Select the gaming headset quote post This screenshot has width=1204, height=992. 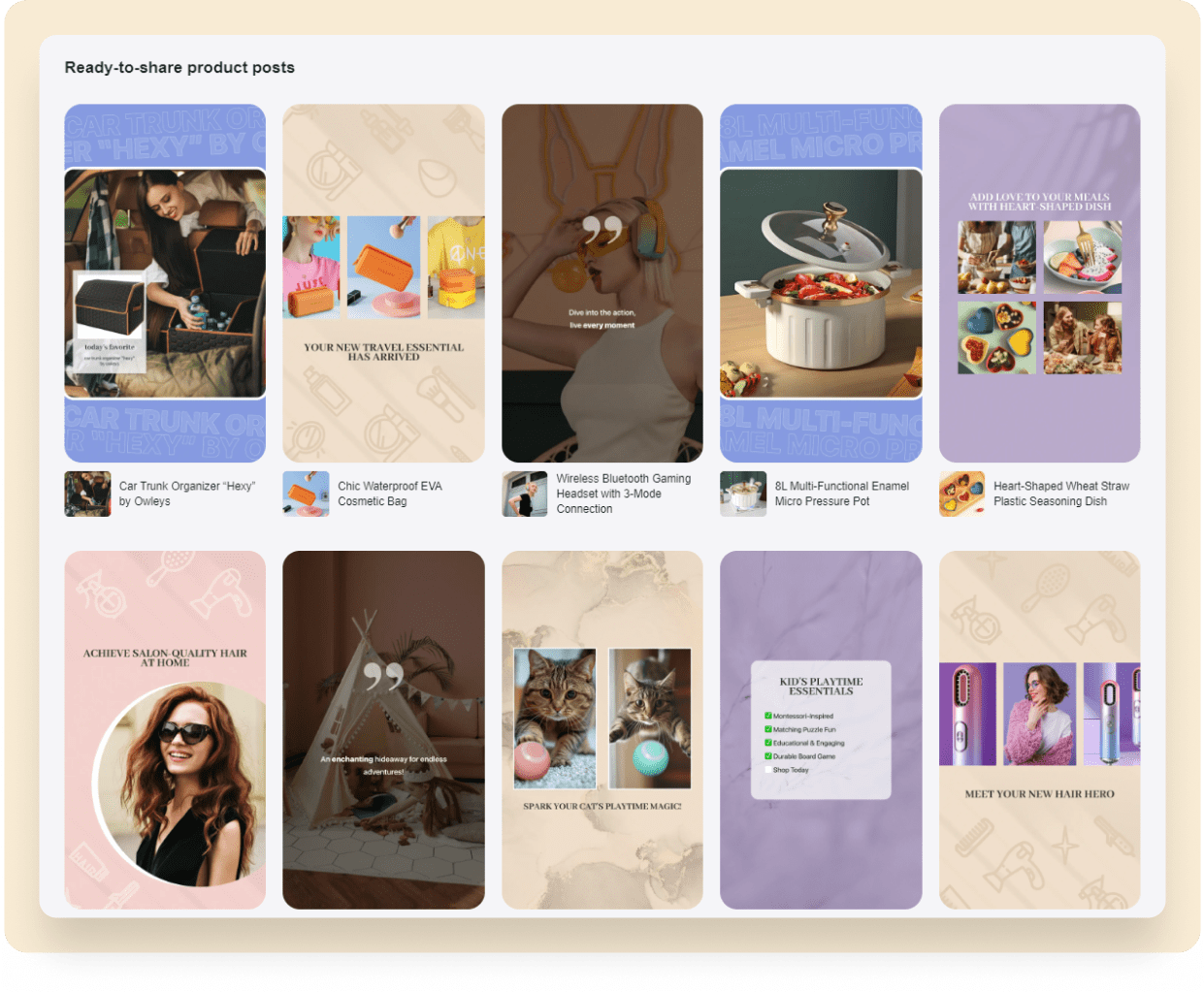click(x=602, y=283)
